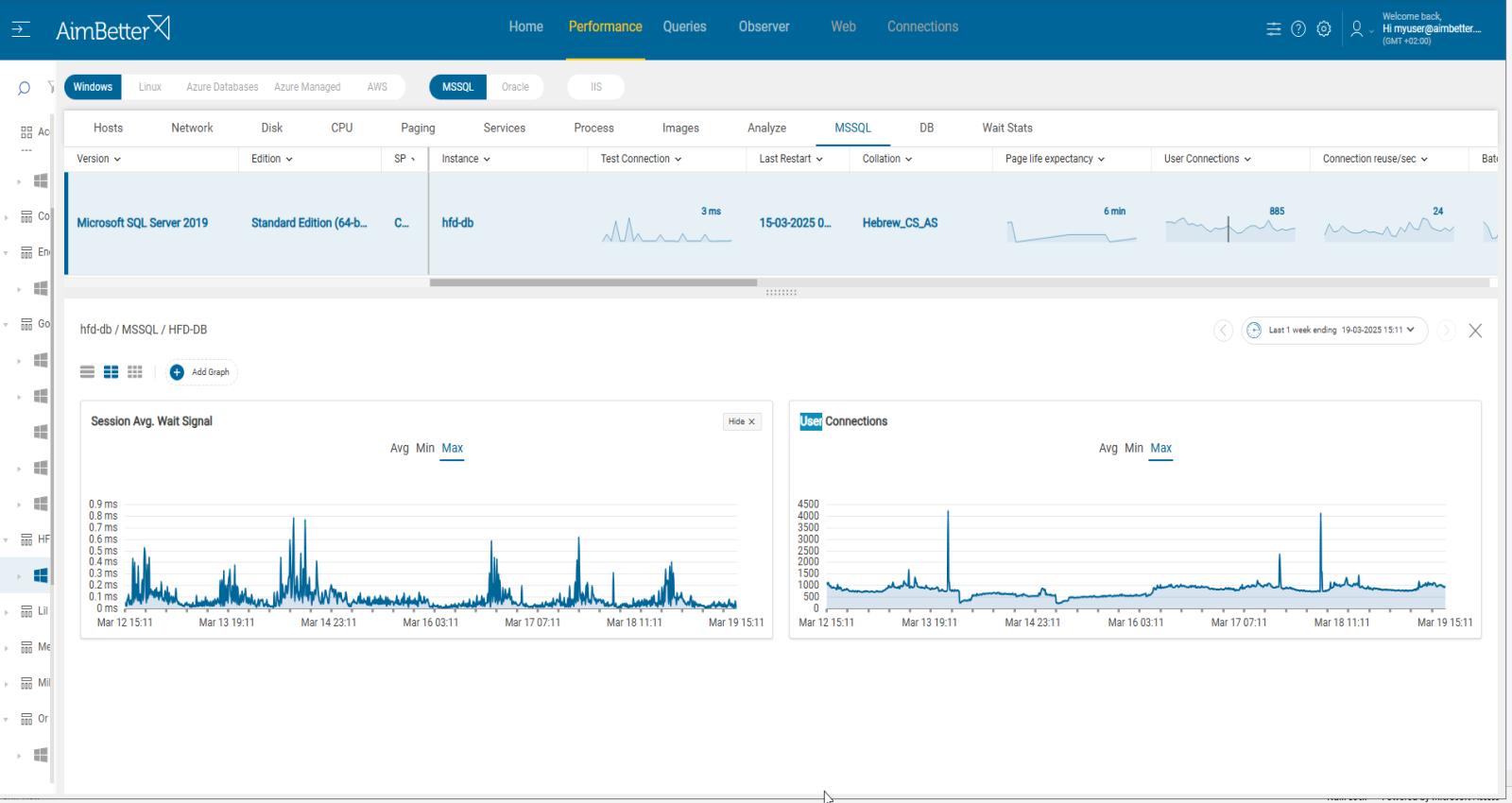Show Avg in User Connections graph
This screenshot has width=1512, height=803.
click(x=1108, y=449)
